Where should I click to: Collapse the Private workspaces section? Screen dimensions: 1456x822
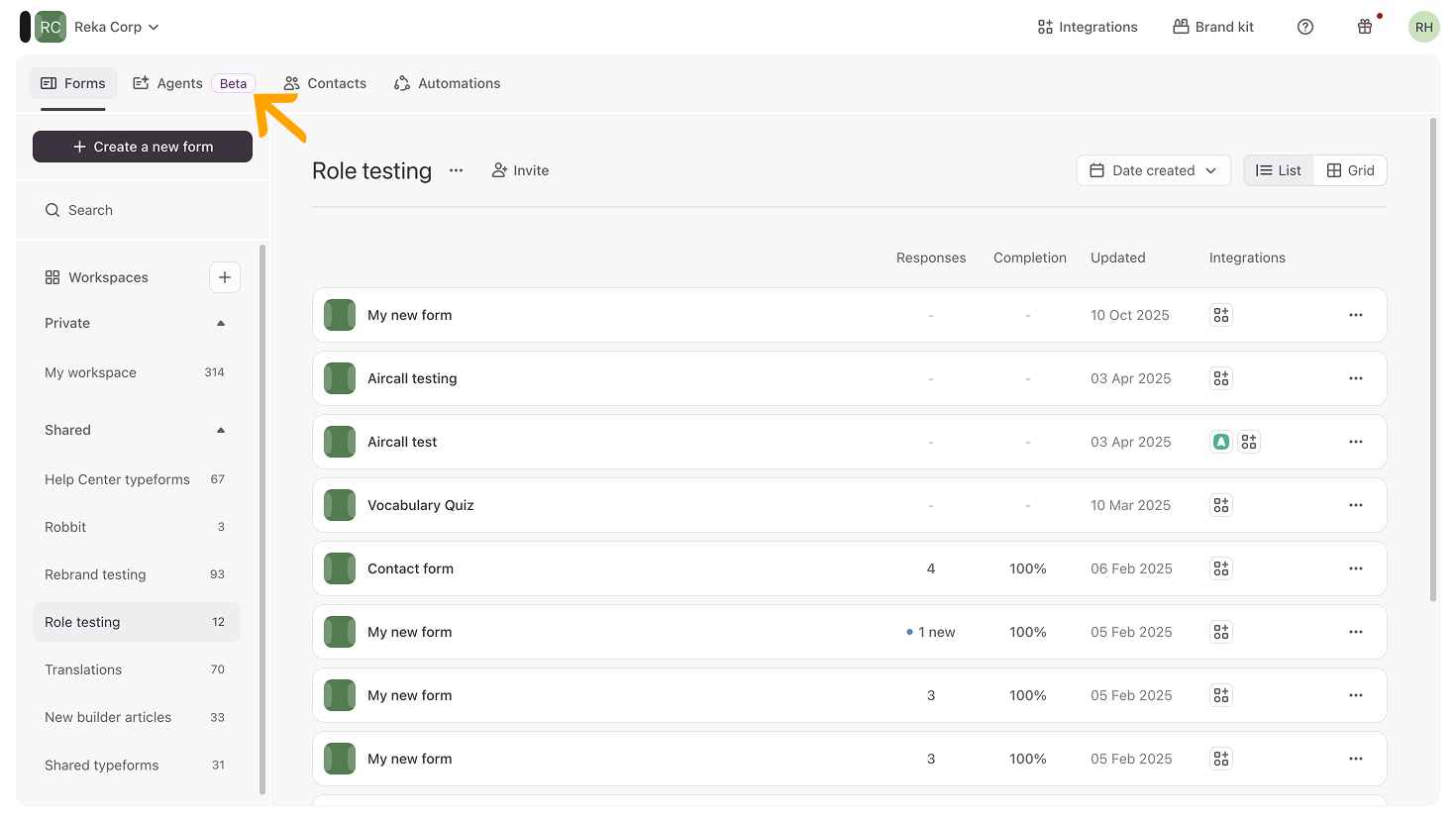click(x=221, y=323)
